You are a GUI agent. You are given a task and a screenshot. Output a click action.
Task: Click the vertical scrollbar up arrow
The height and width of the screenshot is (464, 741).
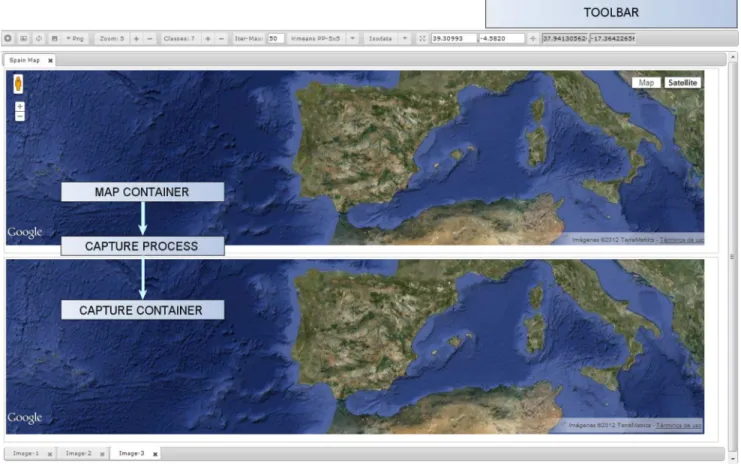pos(733,57)
